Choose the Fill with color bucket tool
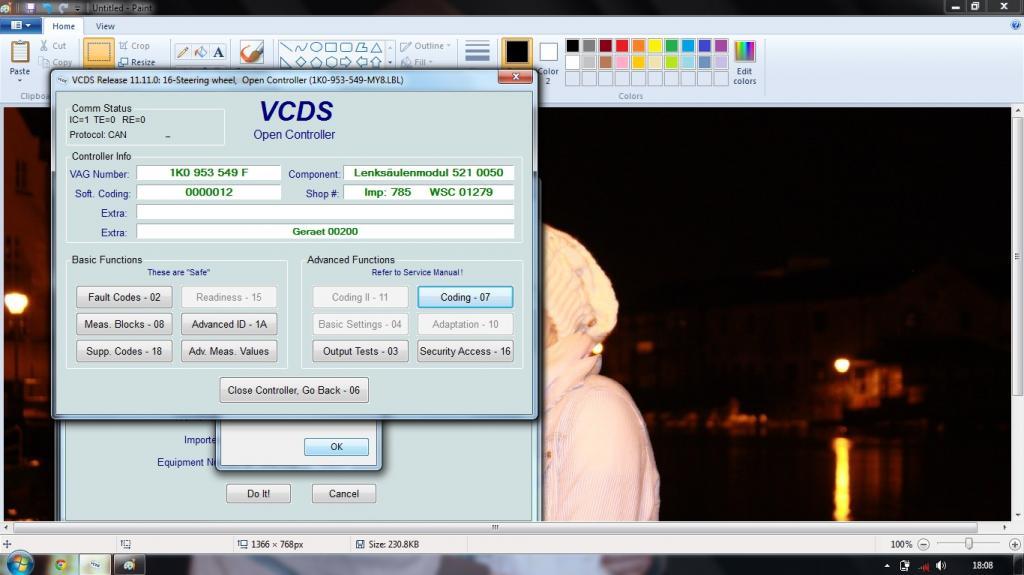 point(200,52)
